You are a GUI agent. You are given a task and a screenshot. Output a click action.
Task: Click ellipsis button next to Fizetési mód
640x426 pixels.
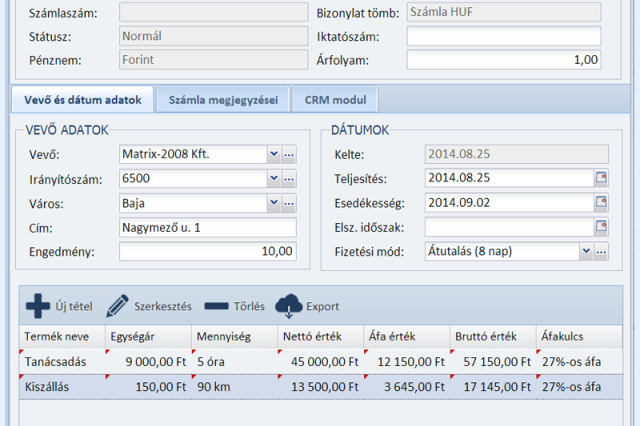[x=601, y=253]
